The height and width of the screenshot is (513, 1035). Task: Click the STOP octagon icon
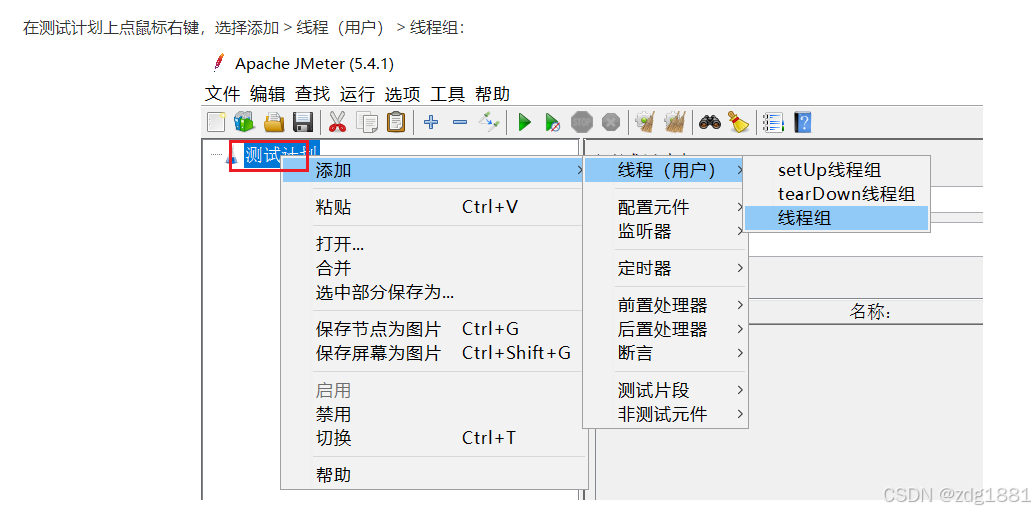(x=582, y=122)
